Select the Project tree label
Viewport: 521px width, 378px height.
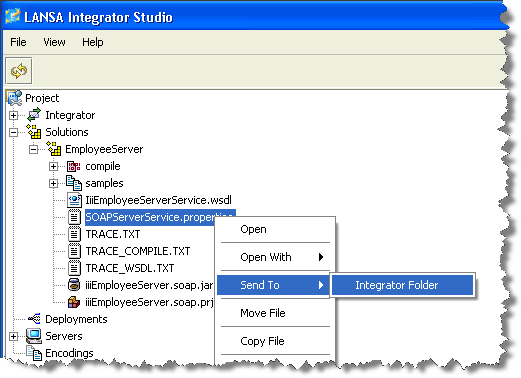coord(42,98)
